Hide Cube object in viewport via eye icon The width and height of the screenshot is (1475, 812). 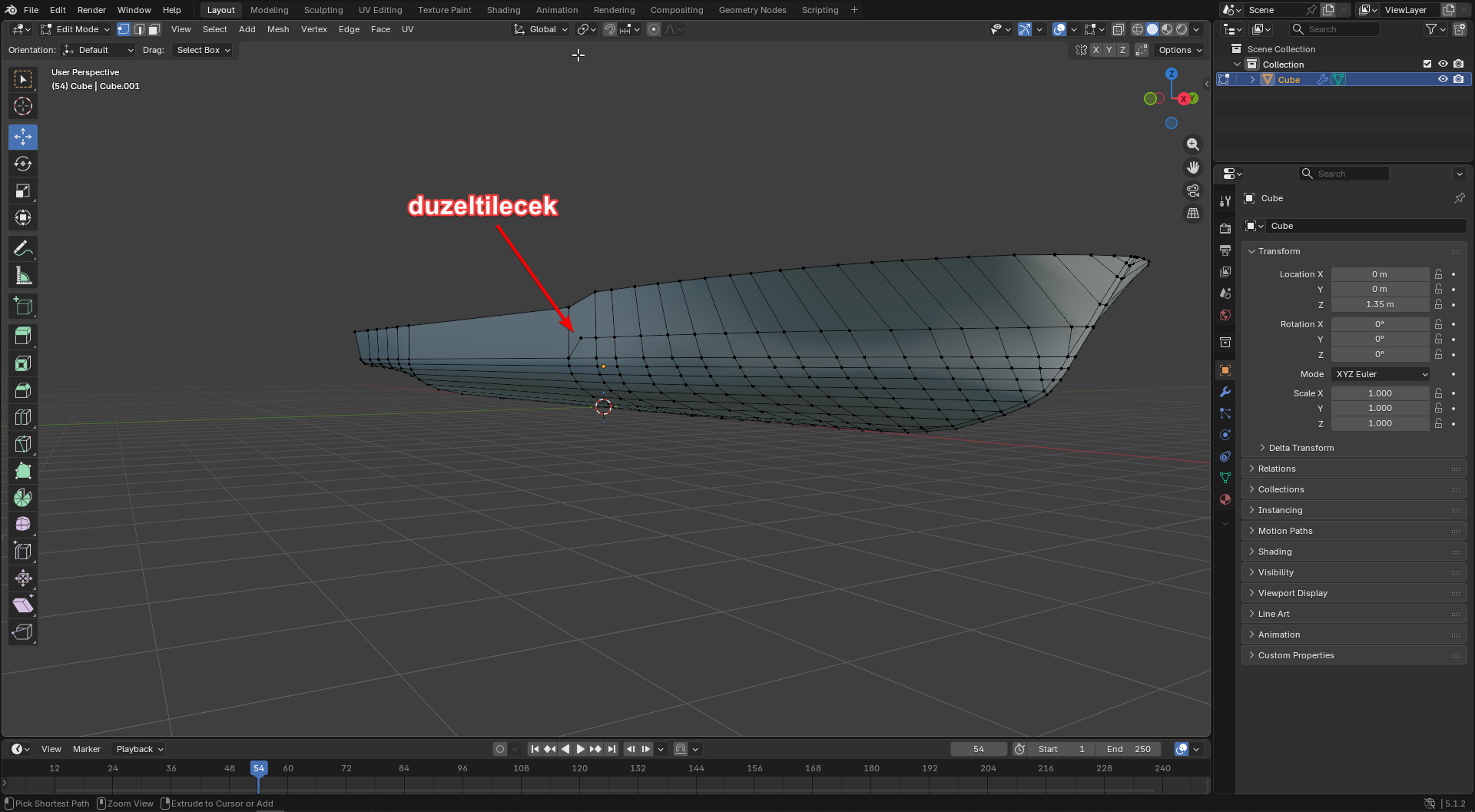point(1443,79)
